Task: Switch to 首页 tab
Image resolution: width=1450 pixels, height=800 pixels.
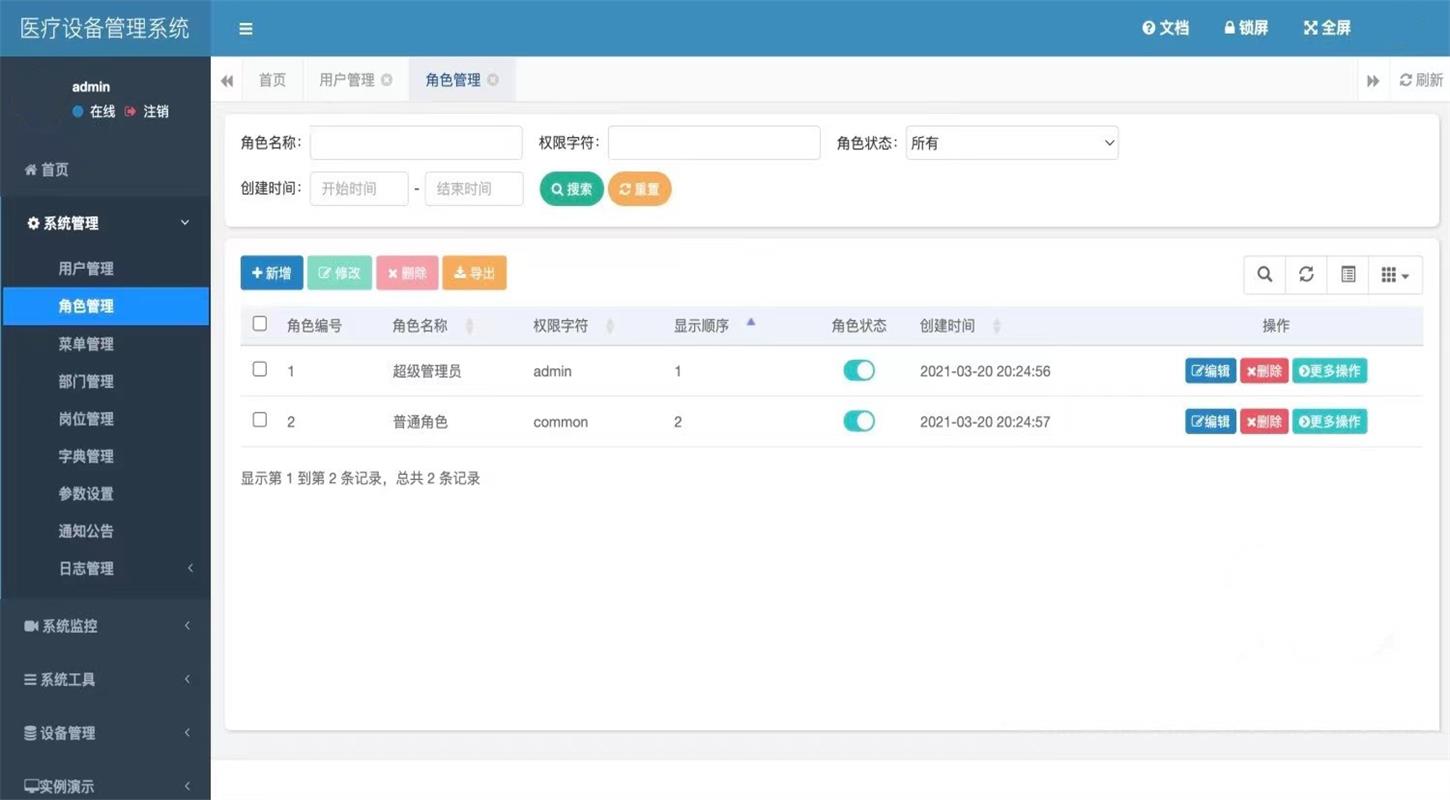Action: (x=272, y=80)
